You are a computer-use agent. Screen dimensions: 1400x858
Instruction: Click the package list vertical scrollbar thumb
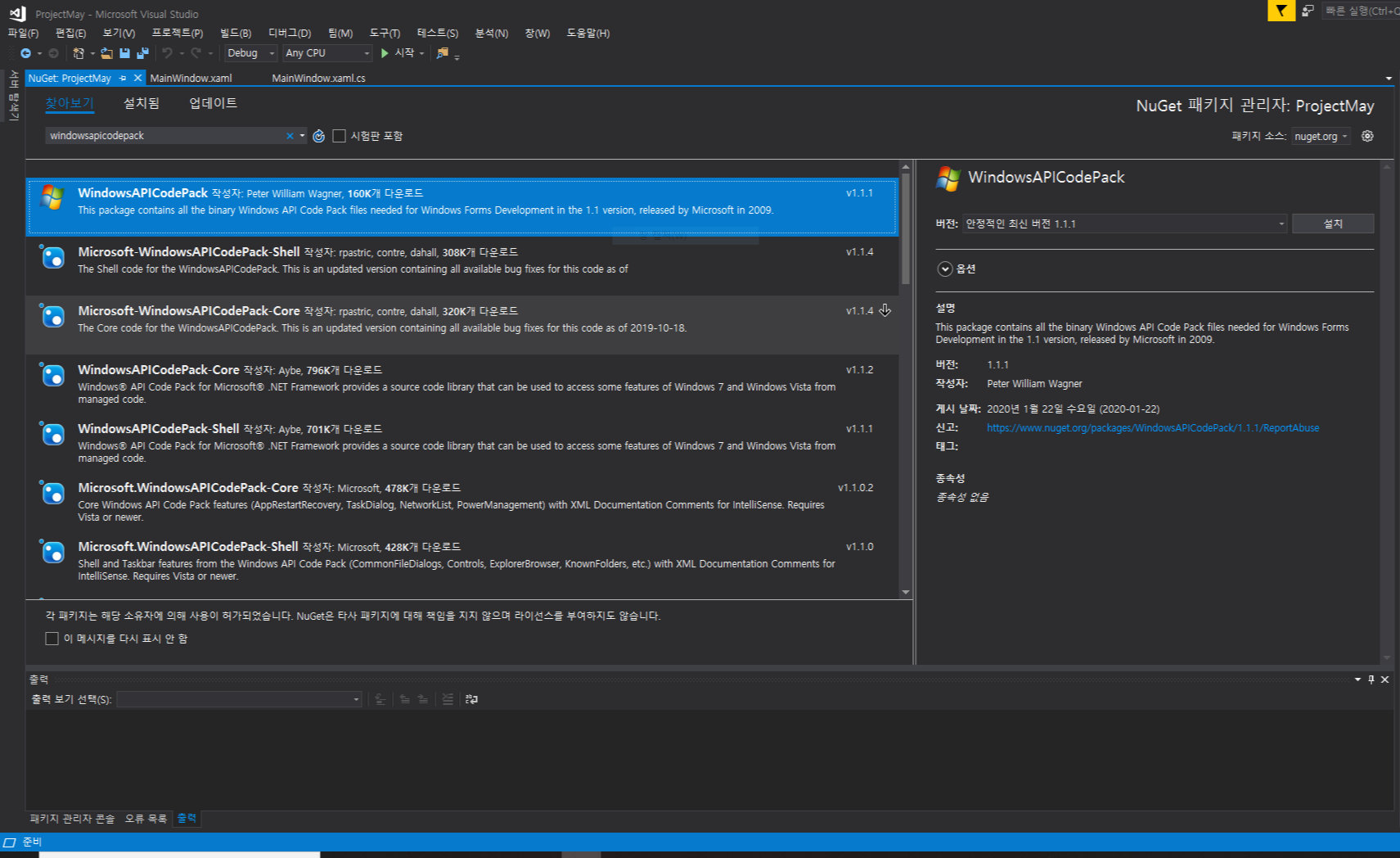905,229
